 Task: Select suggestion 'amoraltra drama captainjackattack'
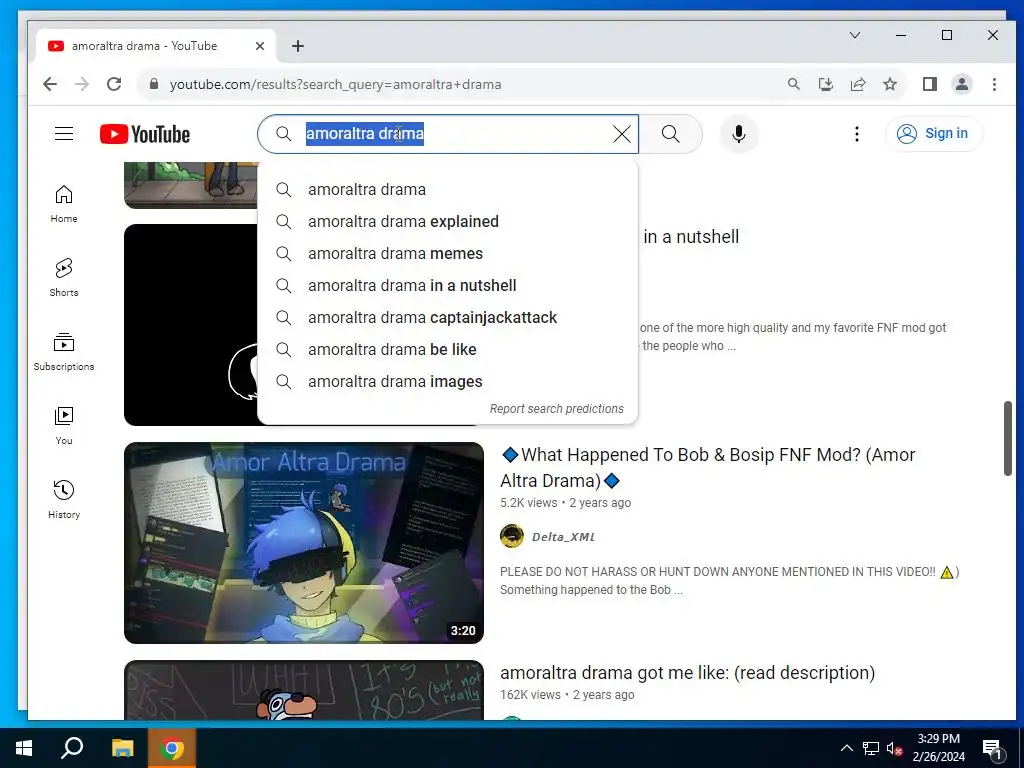pyautogui.click(x=447, y=317)
